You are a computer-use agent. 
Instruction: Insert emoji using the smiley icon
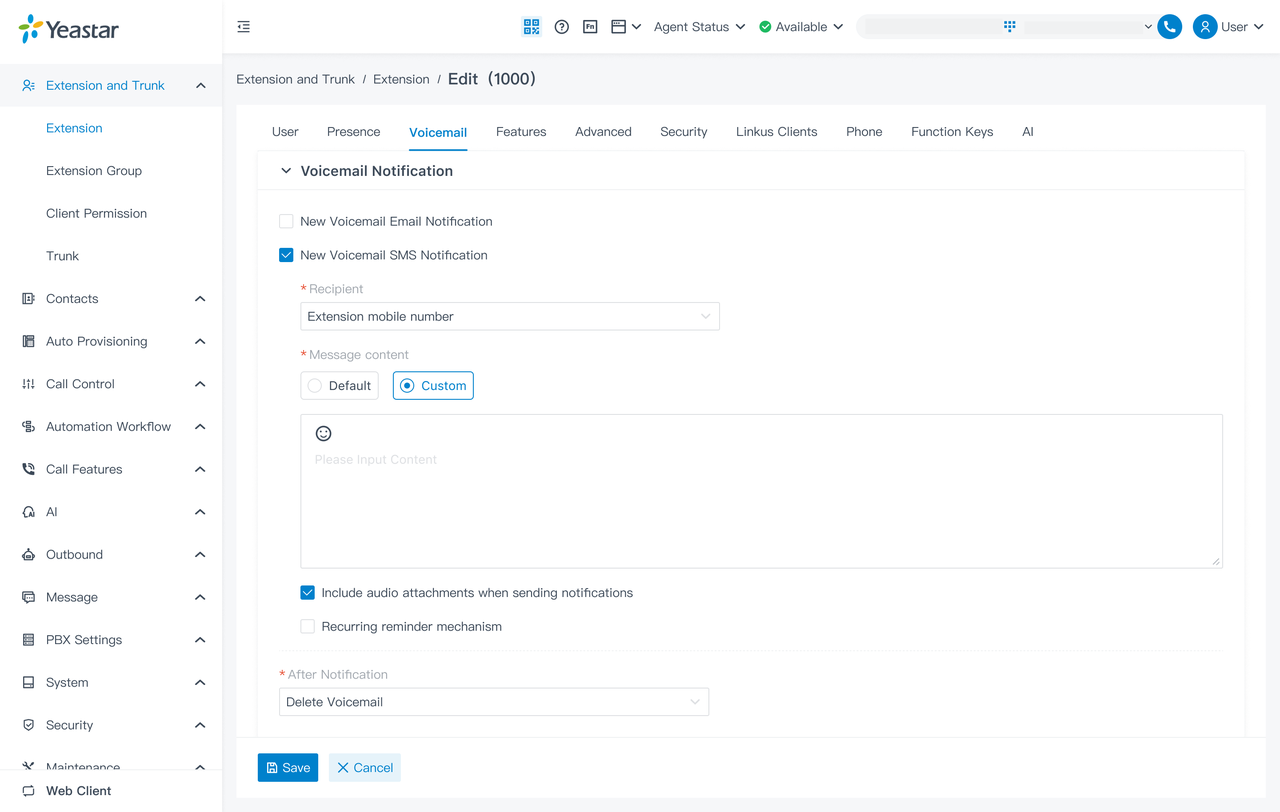323,433
